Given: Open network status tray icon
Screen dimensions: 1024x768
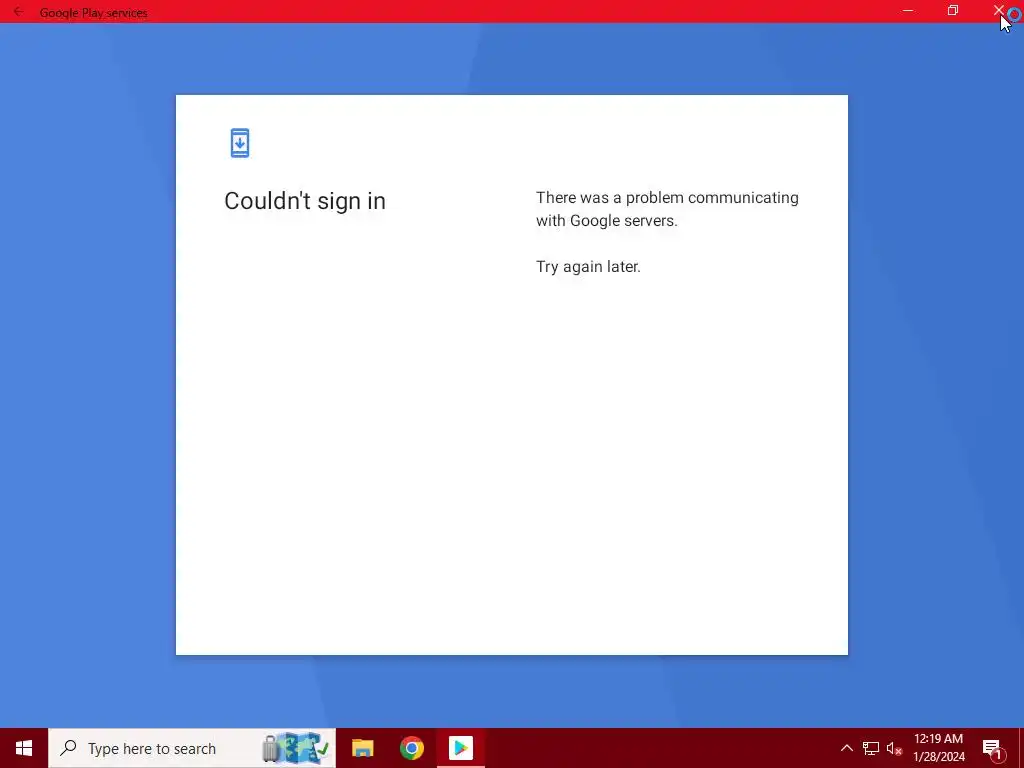Looking at the screenshot, I should (871, 748).
